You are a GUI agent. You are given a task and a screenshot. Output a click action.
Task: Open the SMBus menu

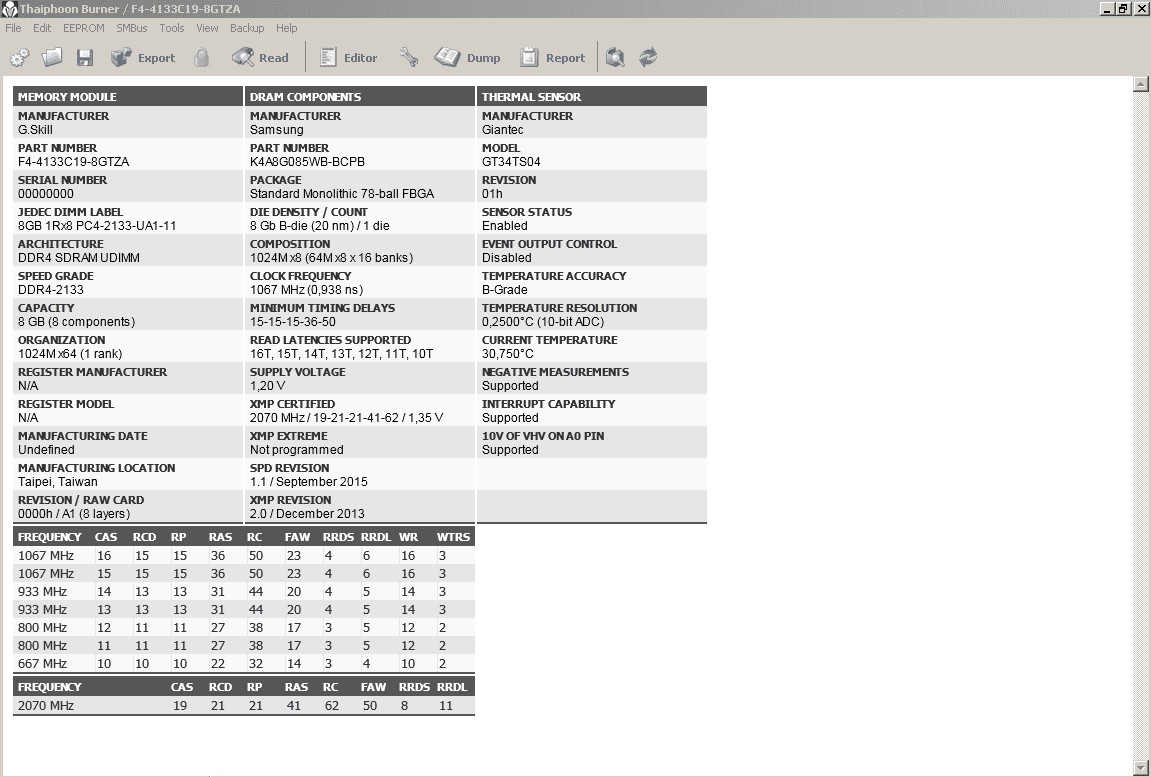click(131, 28)
